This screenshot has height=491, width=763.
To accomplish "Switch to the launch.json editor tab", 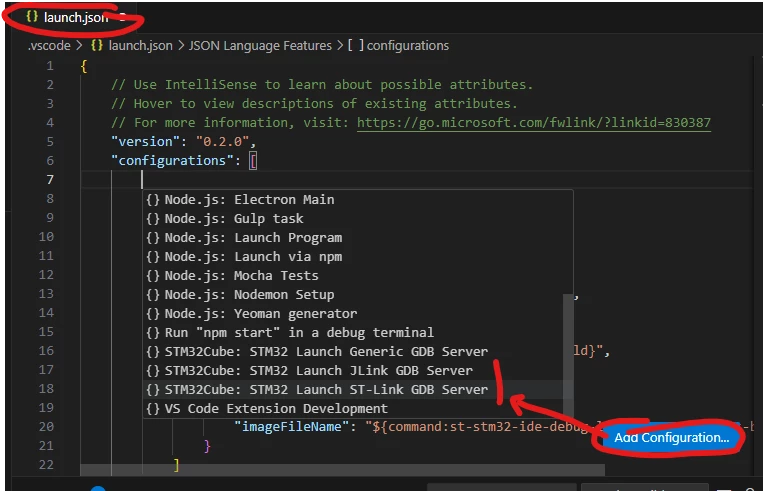I will pyautogui.click(x=73, y=18).
